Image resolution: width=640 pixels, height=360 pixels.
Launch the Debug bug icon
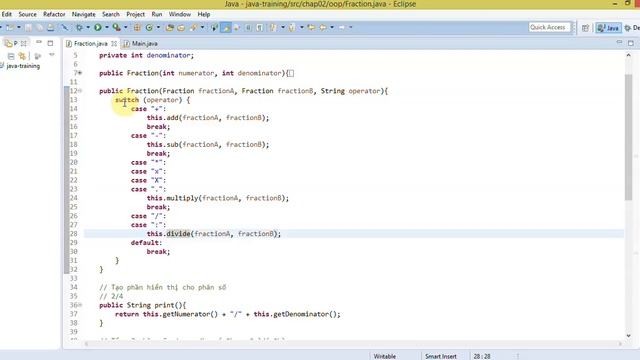(79, 27)
